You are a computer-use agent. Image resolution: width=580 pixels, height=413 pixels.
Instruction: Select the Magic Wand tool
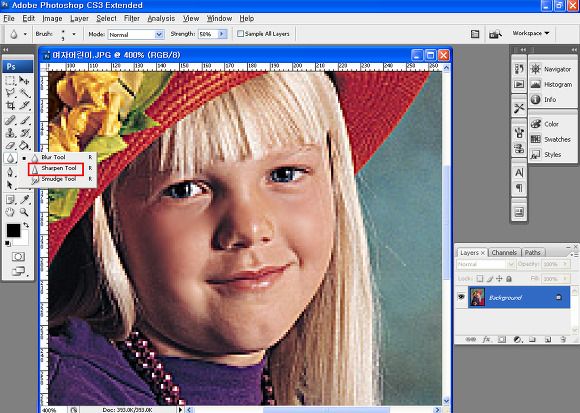[24, 93]
